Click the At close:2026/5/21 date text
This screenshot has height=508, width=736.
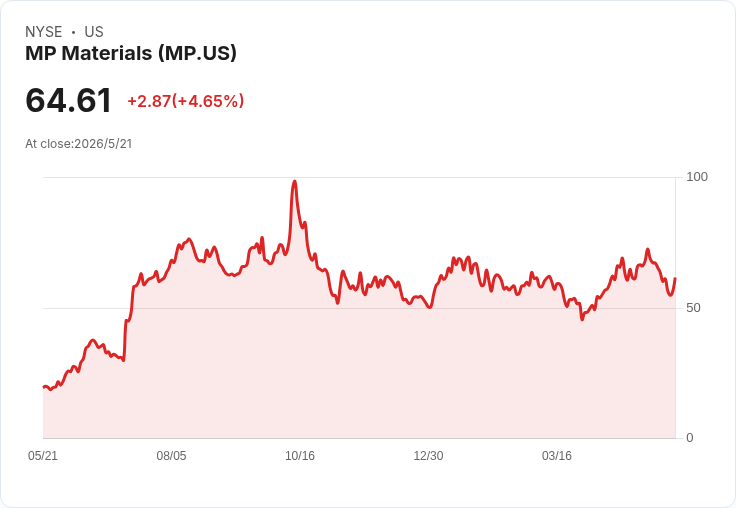[78, 144]
